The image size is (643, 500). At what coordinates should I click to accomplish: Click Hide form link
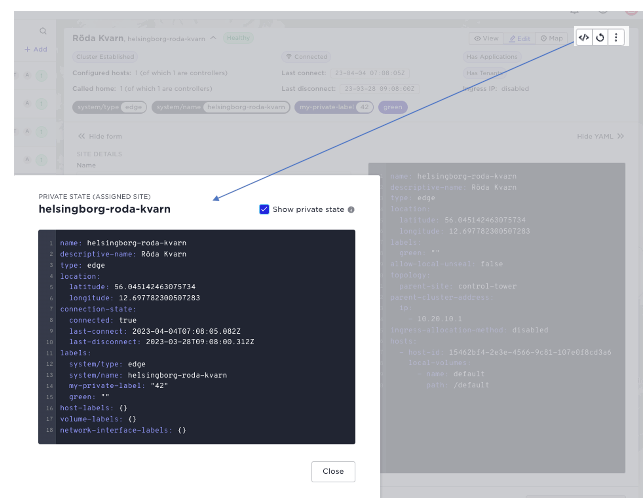(100, 136)
